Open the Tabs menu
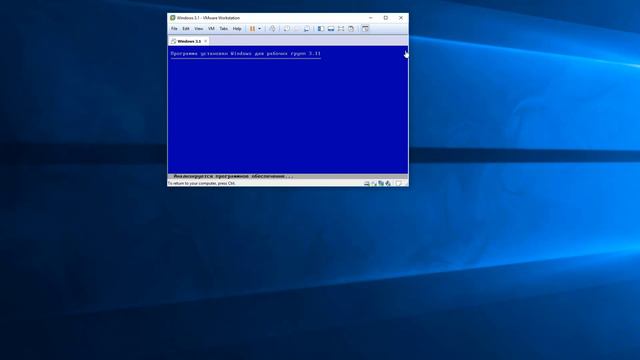Viewport: 640px width, 360px height. point(224,29)
